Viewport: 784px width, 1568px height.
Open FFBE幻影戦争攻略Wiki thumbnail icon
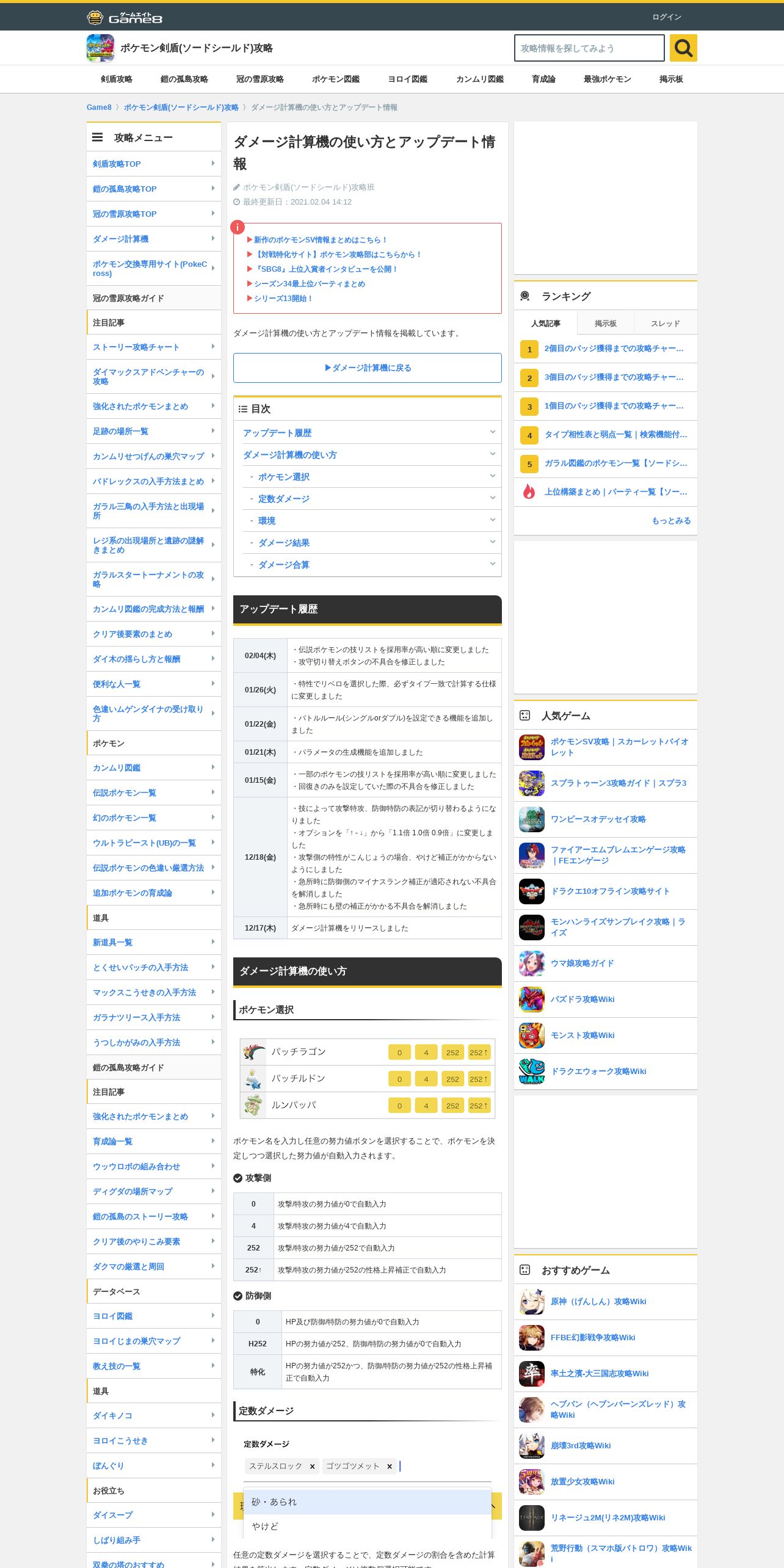[x=531, y=1338]
